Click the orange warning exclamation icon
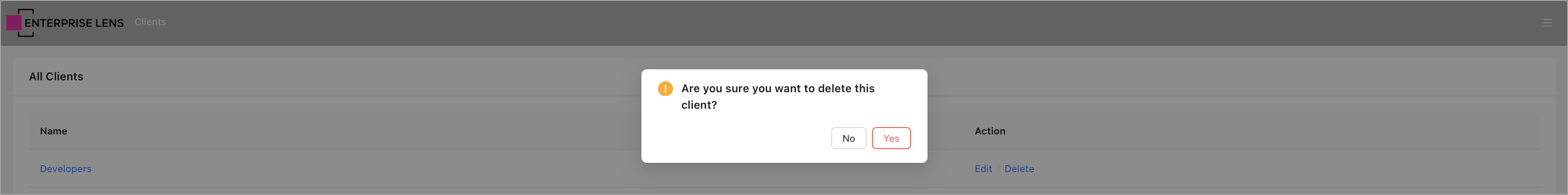 click(665, 89)
